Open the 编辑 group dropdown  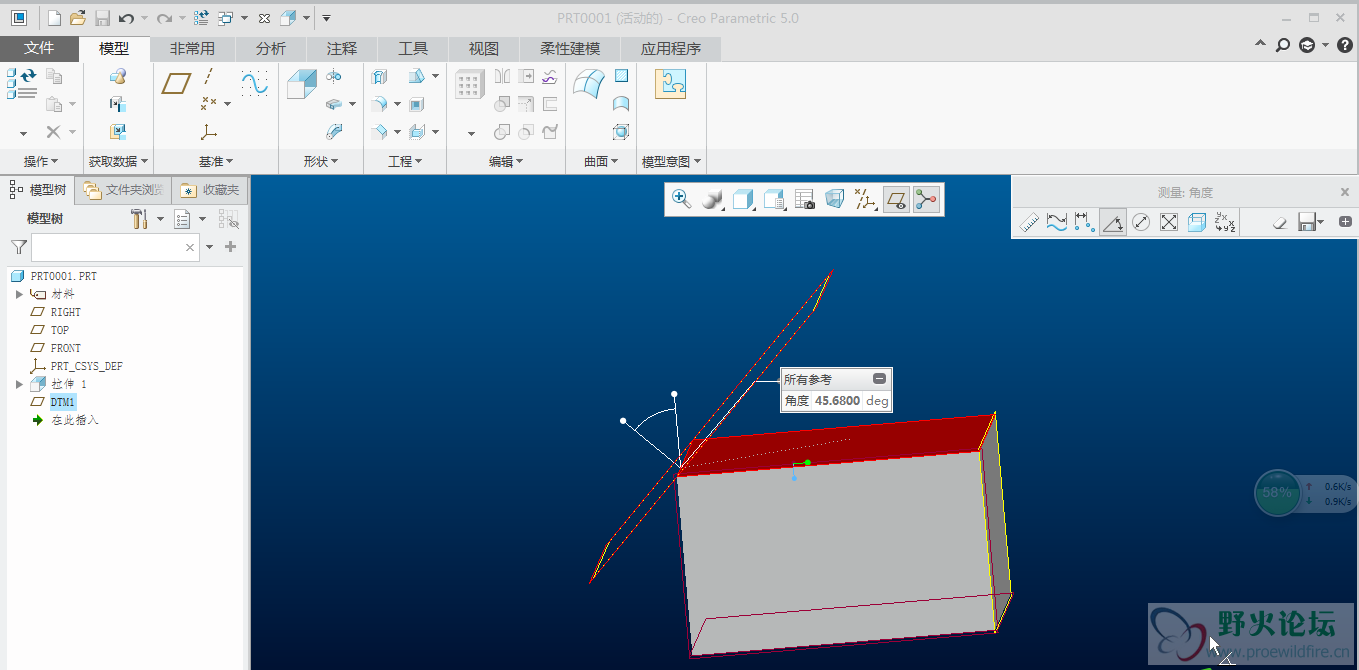point(506,161)
